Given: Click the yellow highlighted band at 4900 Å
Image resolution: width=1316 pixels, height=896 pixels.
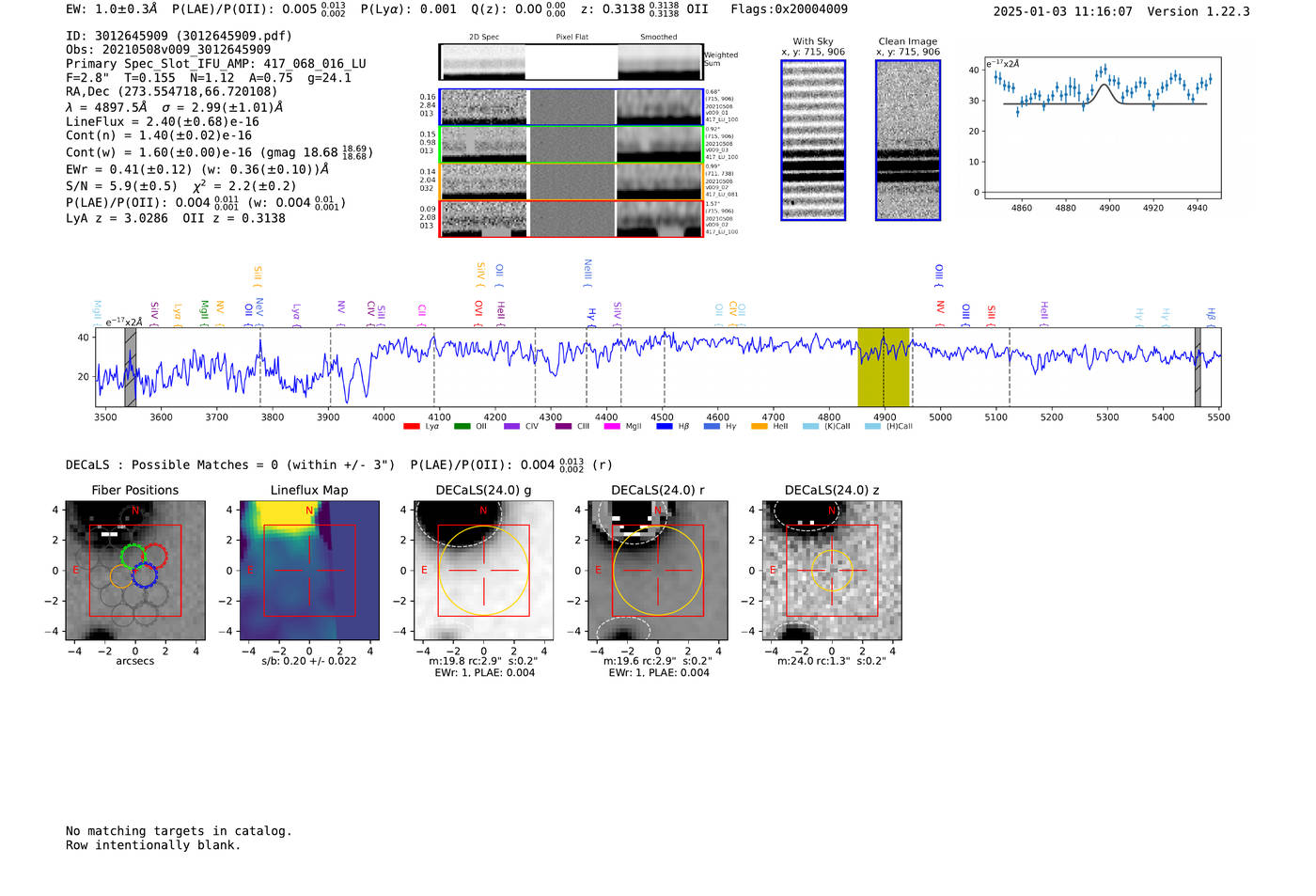Looking at the screenshot, I should [x=884, y=367].
